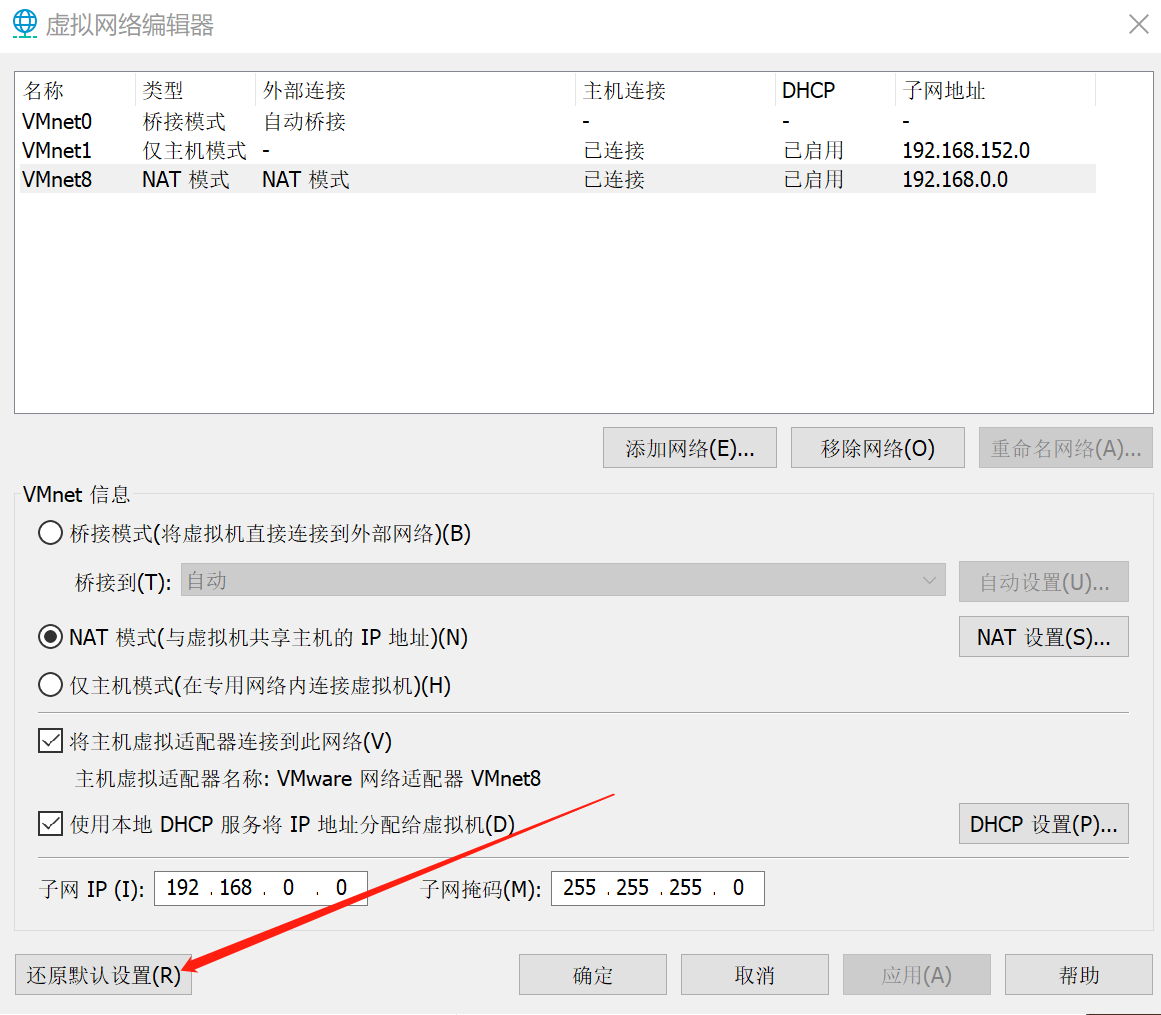
Task: Click 桥接模式 type cell of VMnet0
Action: click(184, 121)
